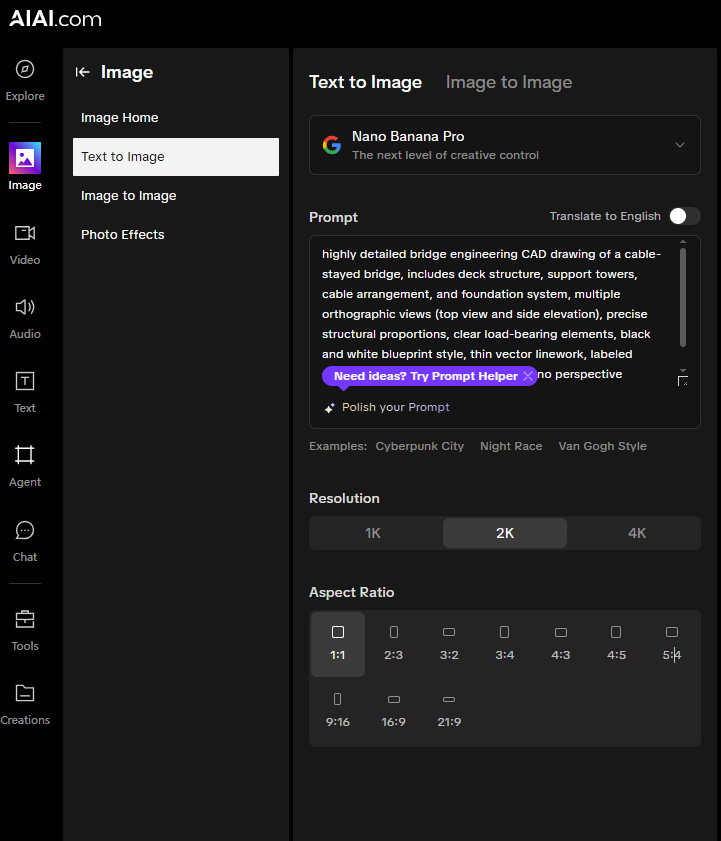Choose 3:2 aspect ratio
Image resolution: width=721 pixels, height=841 pixels.
point(449,644)
